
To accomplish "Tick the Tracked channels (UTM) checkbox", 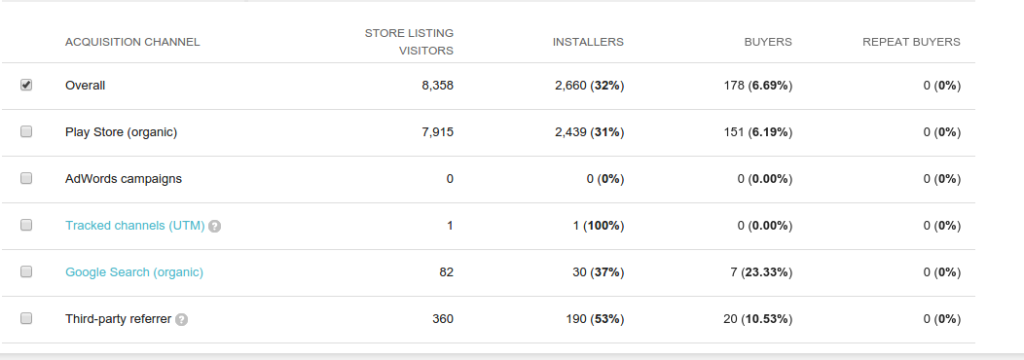I will coord(26,225).
